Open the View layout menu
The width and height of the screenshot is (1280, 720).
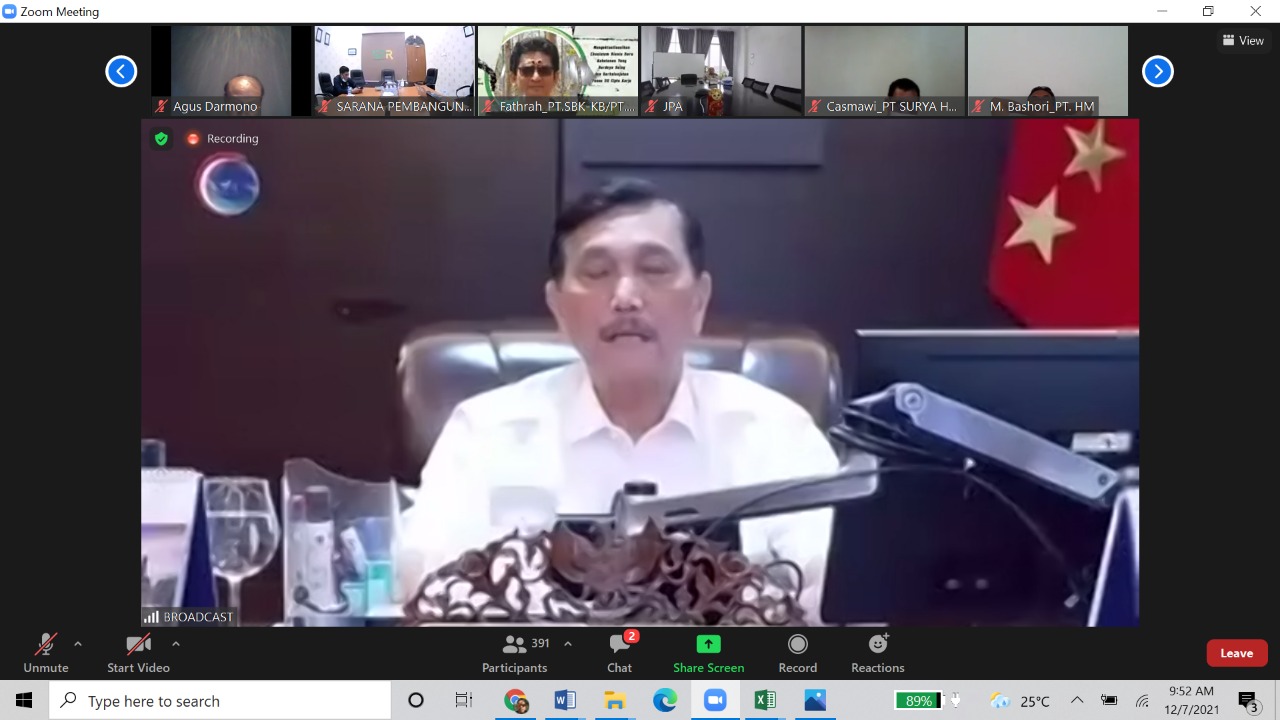[1243, 41]
